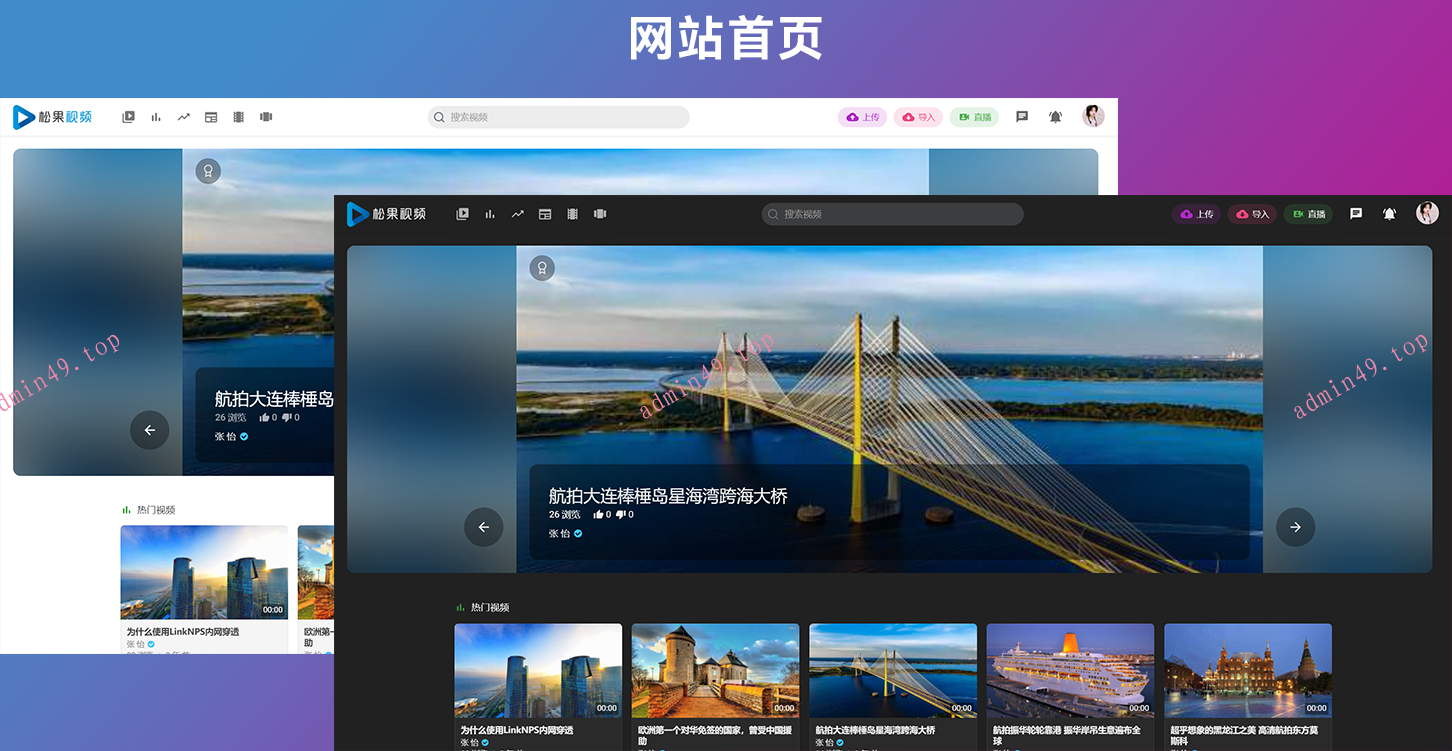Go to previous slide in dark window banner
This screenshot has width=1452, height=751.
[484, 527]
